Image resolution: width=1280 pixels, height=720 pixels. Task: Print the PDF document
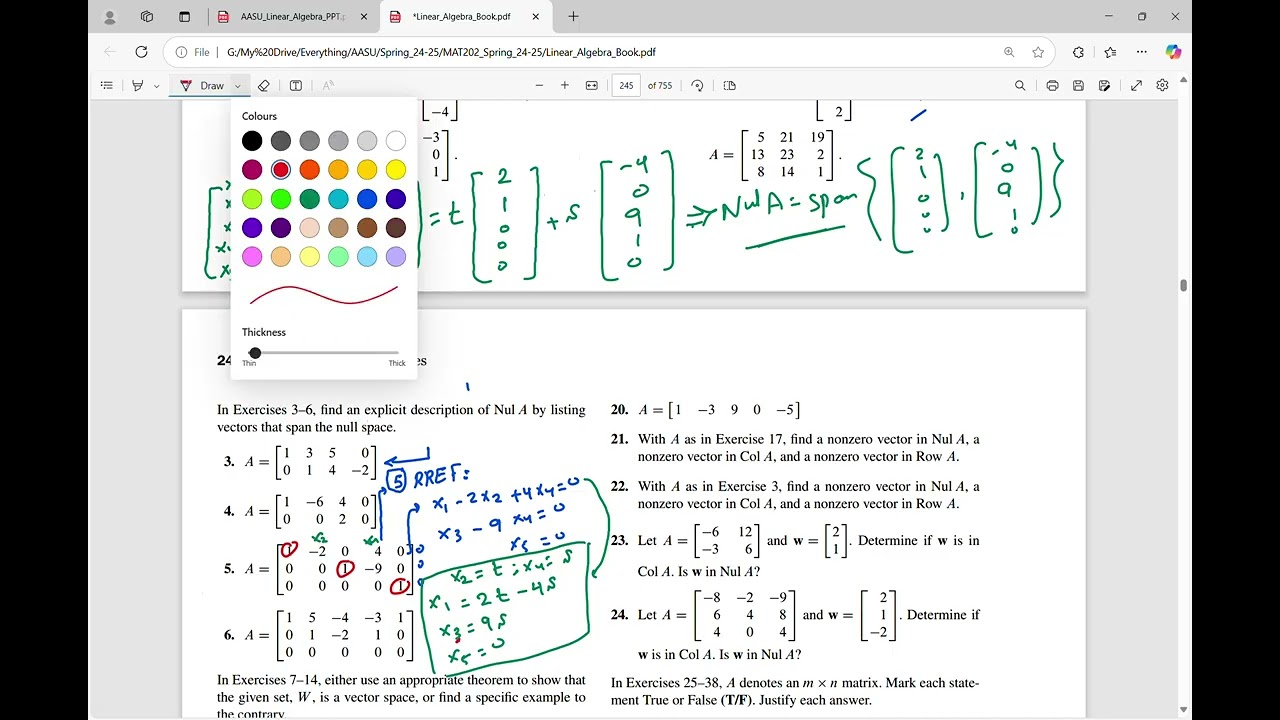click(x=1052, y=86)
